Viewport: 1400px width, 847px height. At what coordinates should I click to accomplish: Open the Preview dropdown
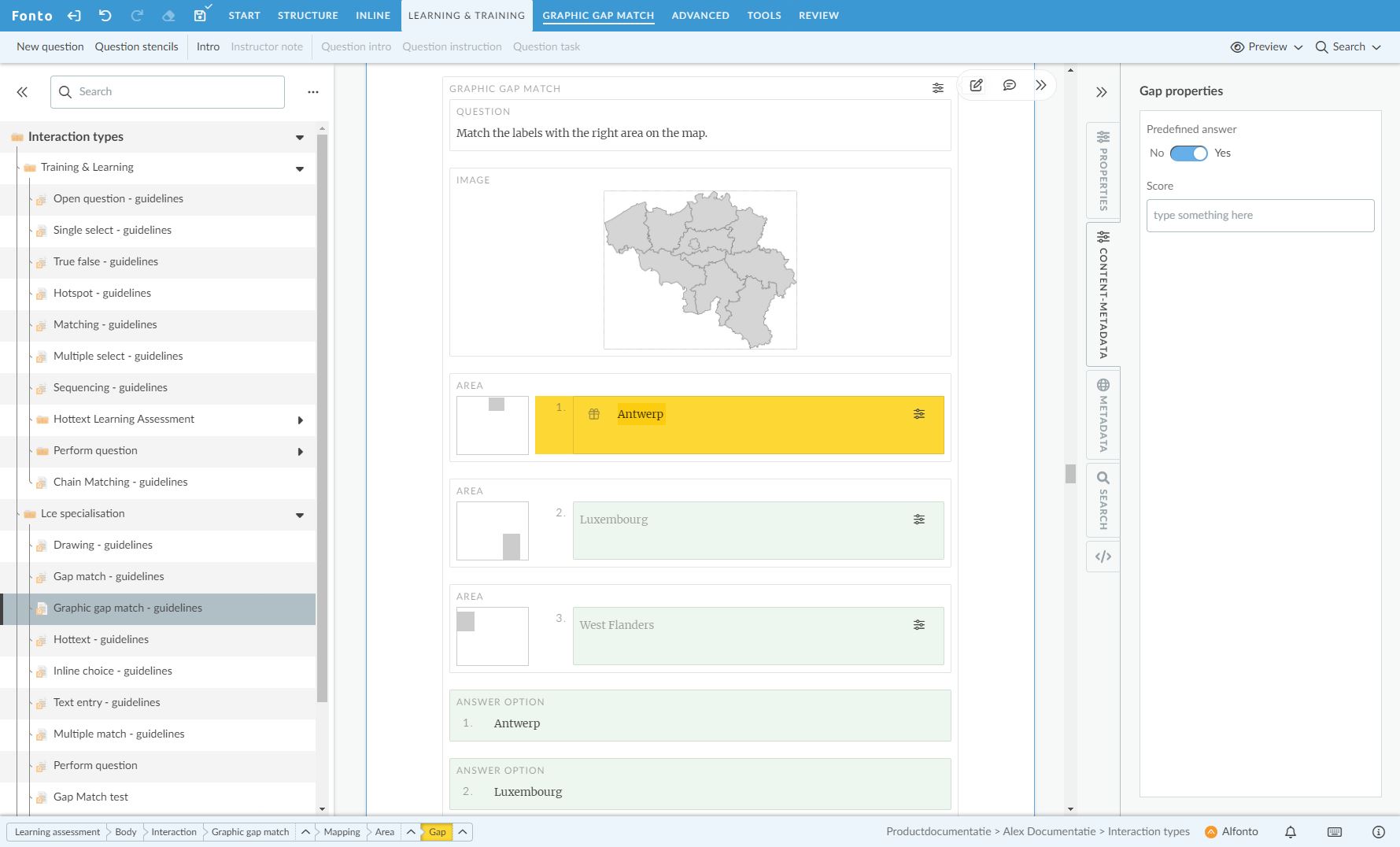[x=1266, y=47]
